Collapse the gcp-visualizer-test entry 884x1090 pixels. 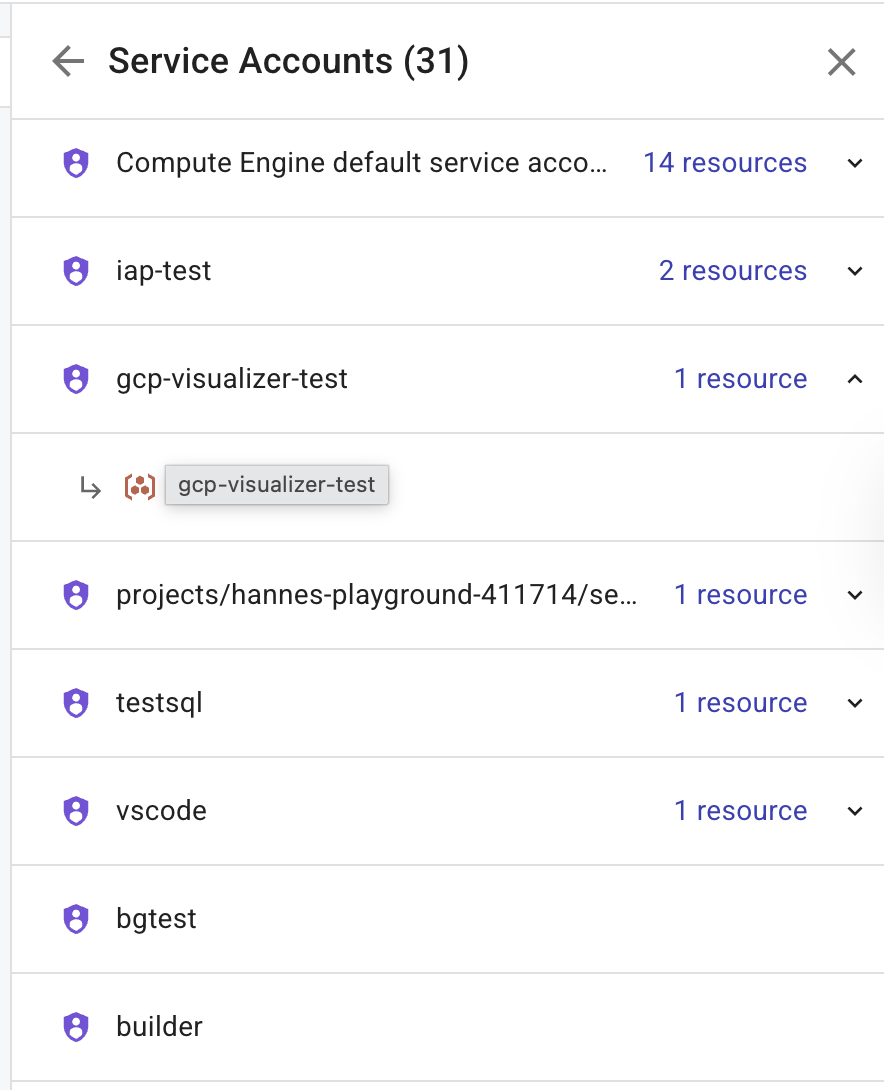click(855, 379)
